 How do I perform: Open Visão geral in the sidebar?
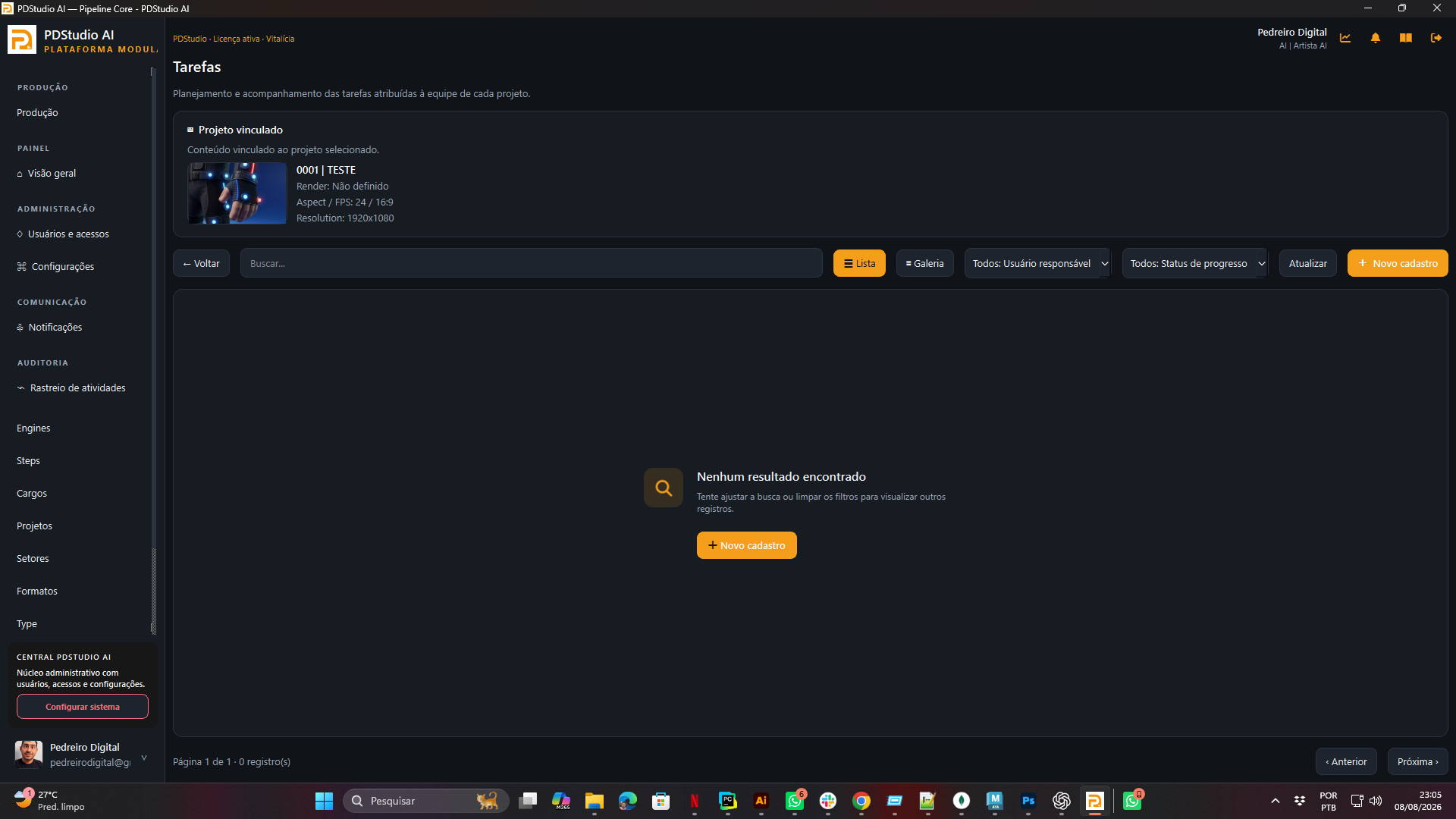coord(46,173)
